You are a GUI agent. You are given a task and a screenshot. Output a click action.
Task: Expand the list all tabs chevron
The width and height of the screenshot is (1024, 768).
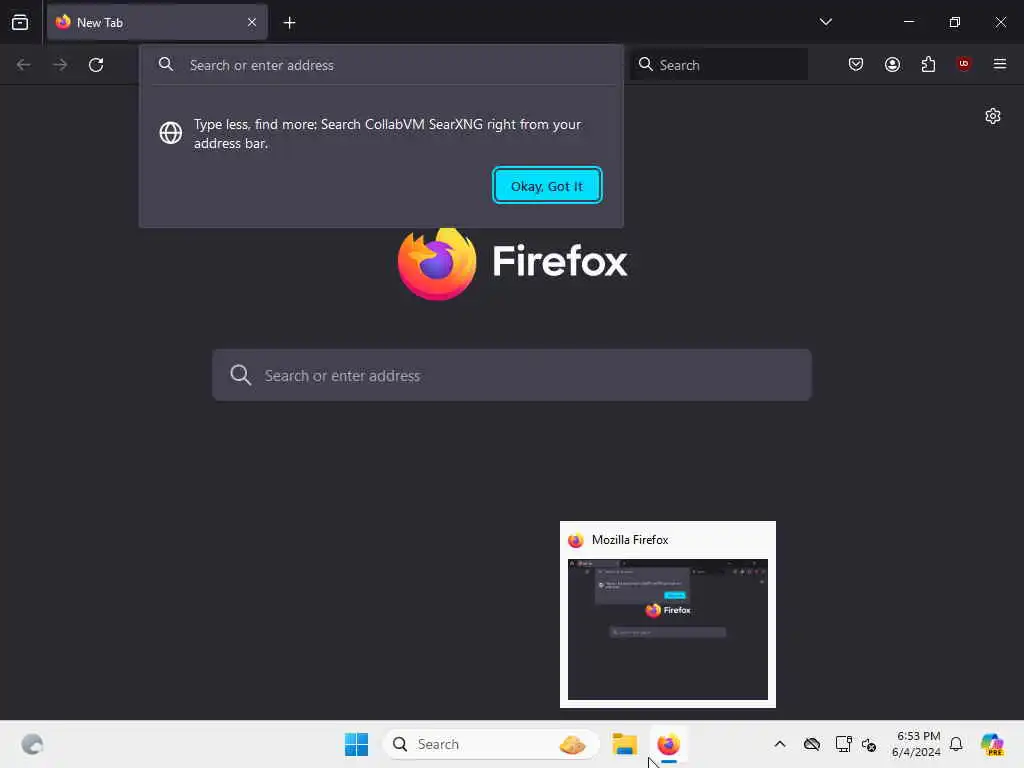pyautogui.click(x=825, y=22)
